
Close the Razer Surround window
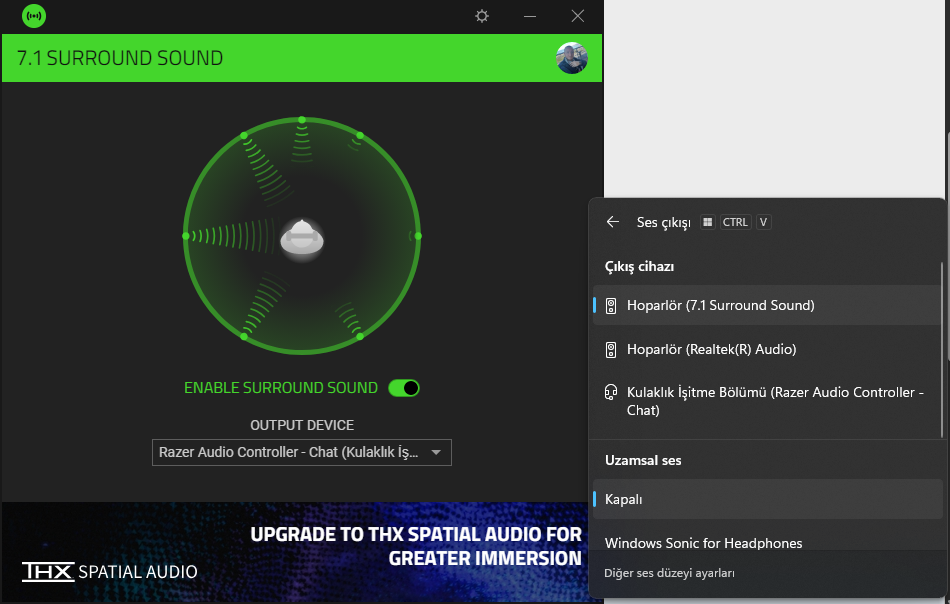[578, 16]
